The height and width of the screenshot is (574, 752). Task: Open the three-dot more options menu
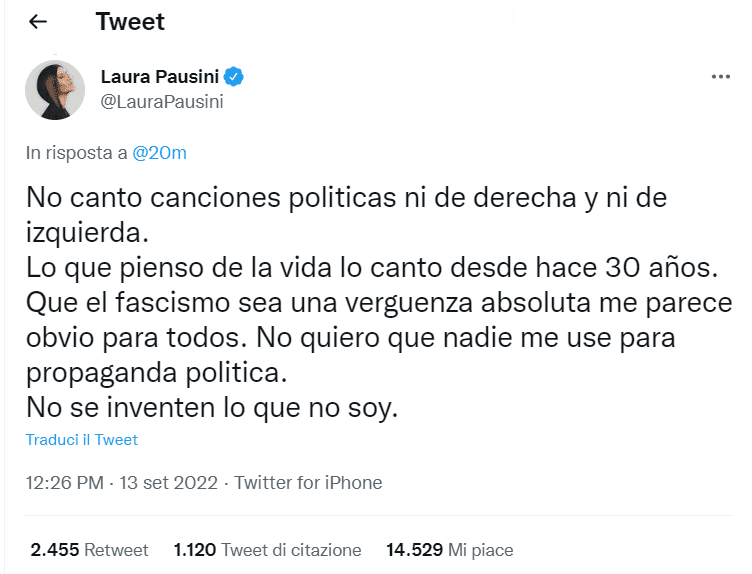coord(720,77)
